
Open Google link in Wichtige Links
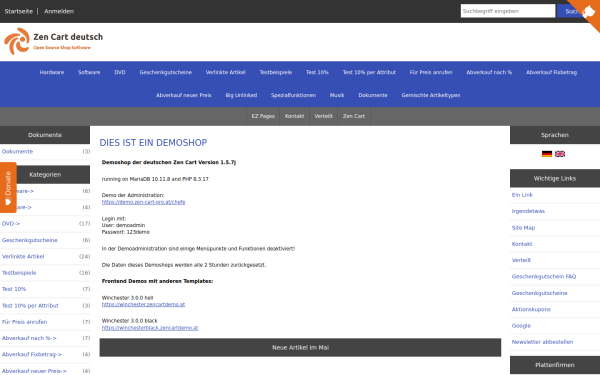(x=521, y=326)
